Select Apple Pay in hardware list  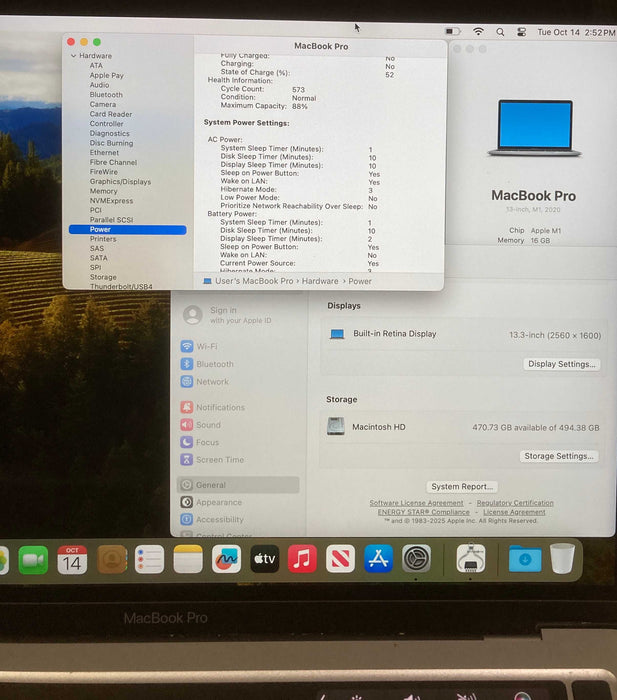point(107,75)
